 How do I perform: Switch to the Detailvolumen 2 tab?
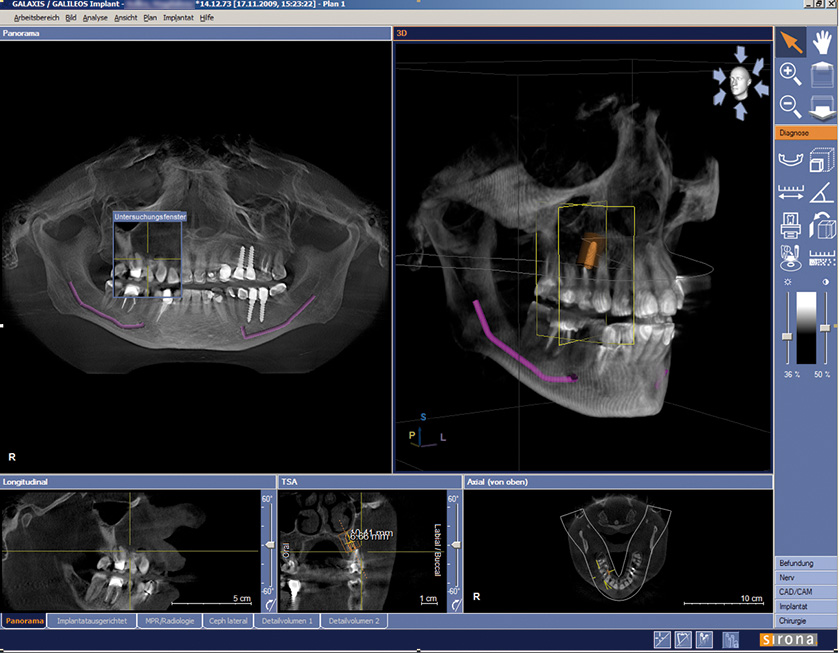[x=354, y=621]
